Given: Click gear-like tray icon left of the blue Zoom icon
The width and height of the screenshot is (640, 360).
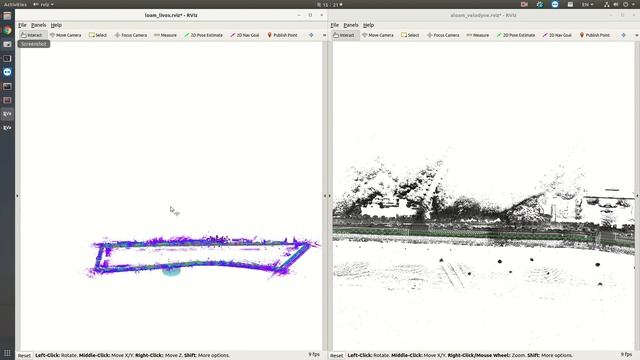Looking at the screenshot, I should [540, 4].
